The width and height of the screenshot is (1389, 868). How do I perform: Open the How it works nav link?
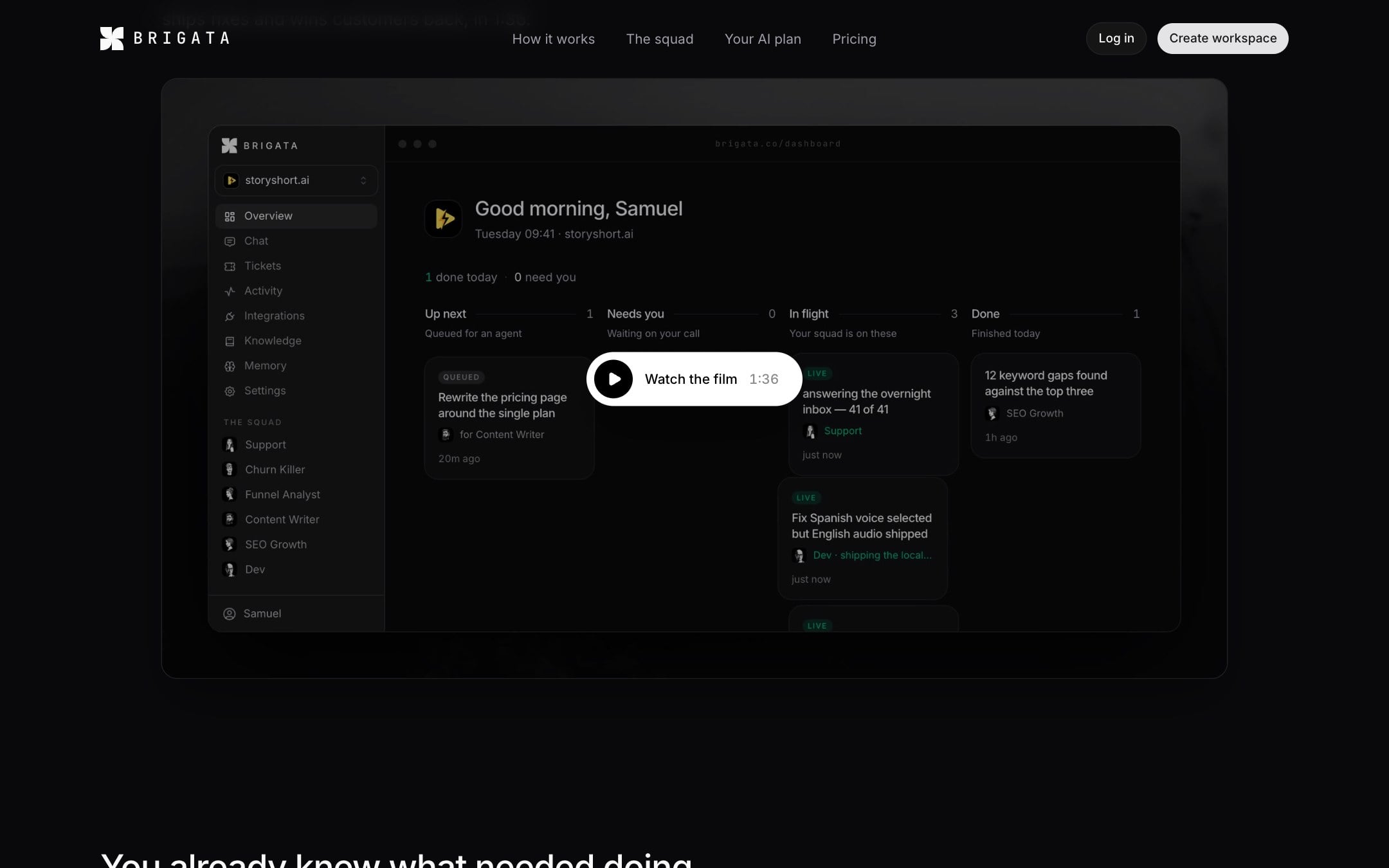(x=553, y=39)
